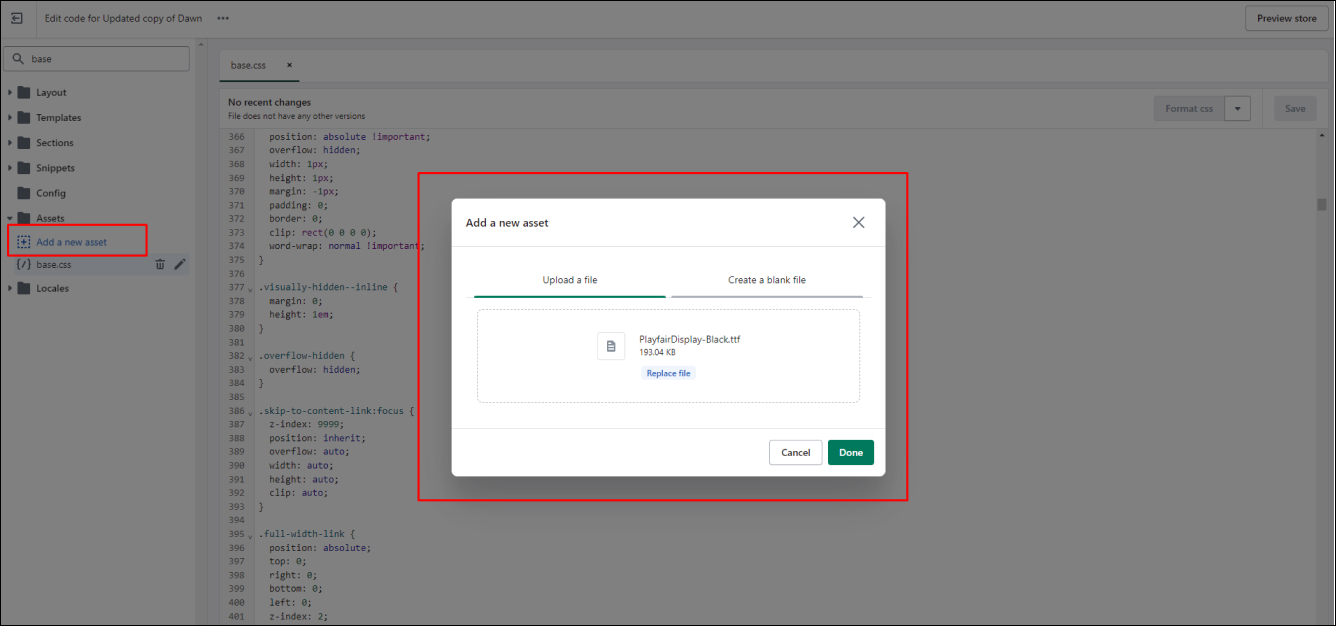Image resolution: width=1336 pixels, height=626 pixels.
Task: Delete base.css using the trash icon
Action: click(x=160, y=265)
